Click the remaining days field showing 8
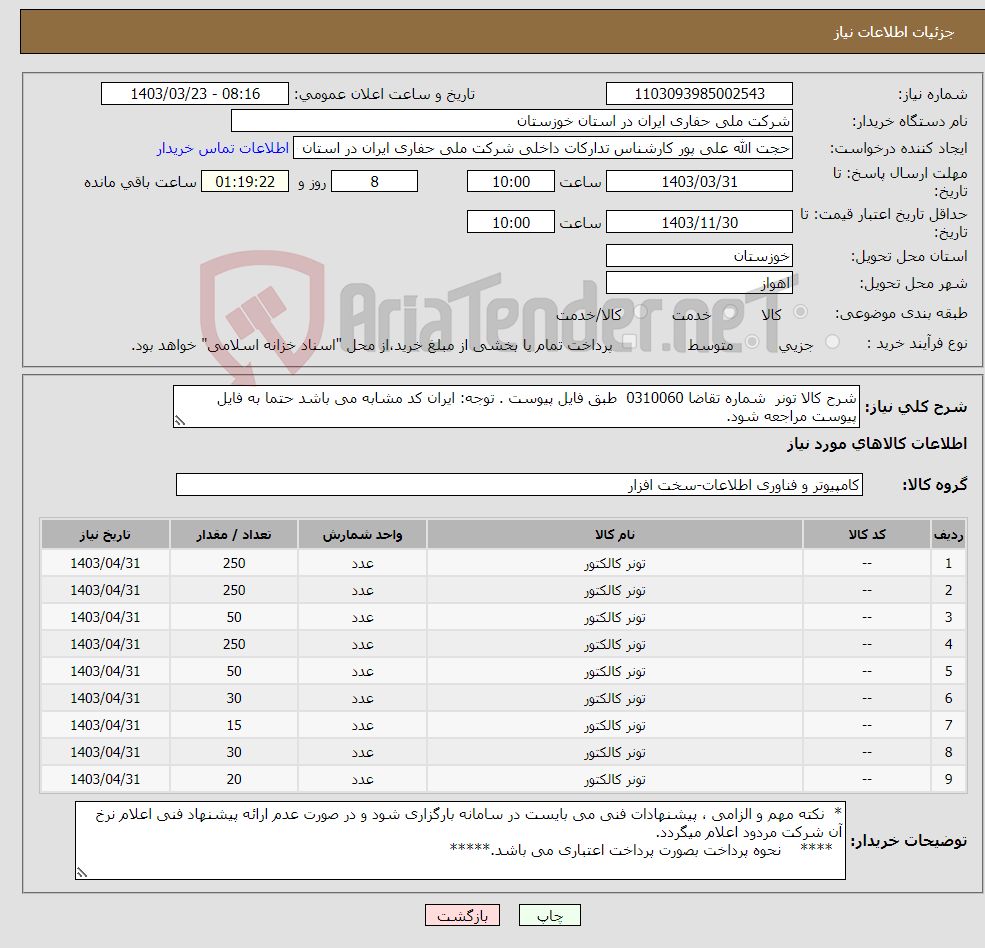 [x=374, y=182]
